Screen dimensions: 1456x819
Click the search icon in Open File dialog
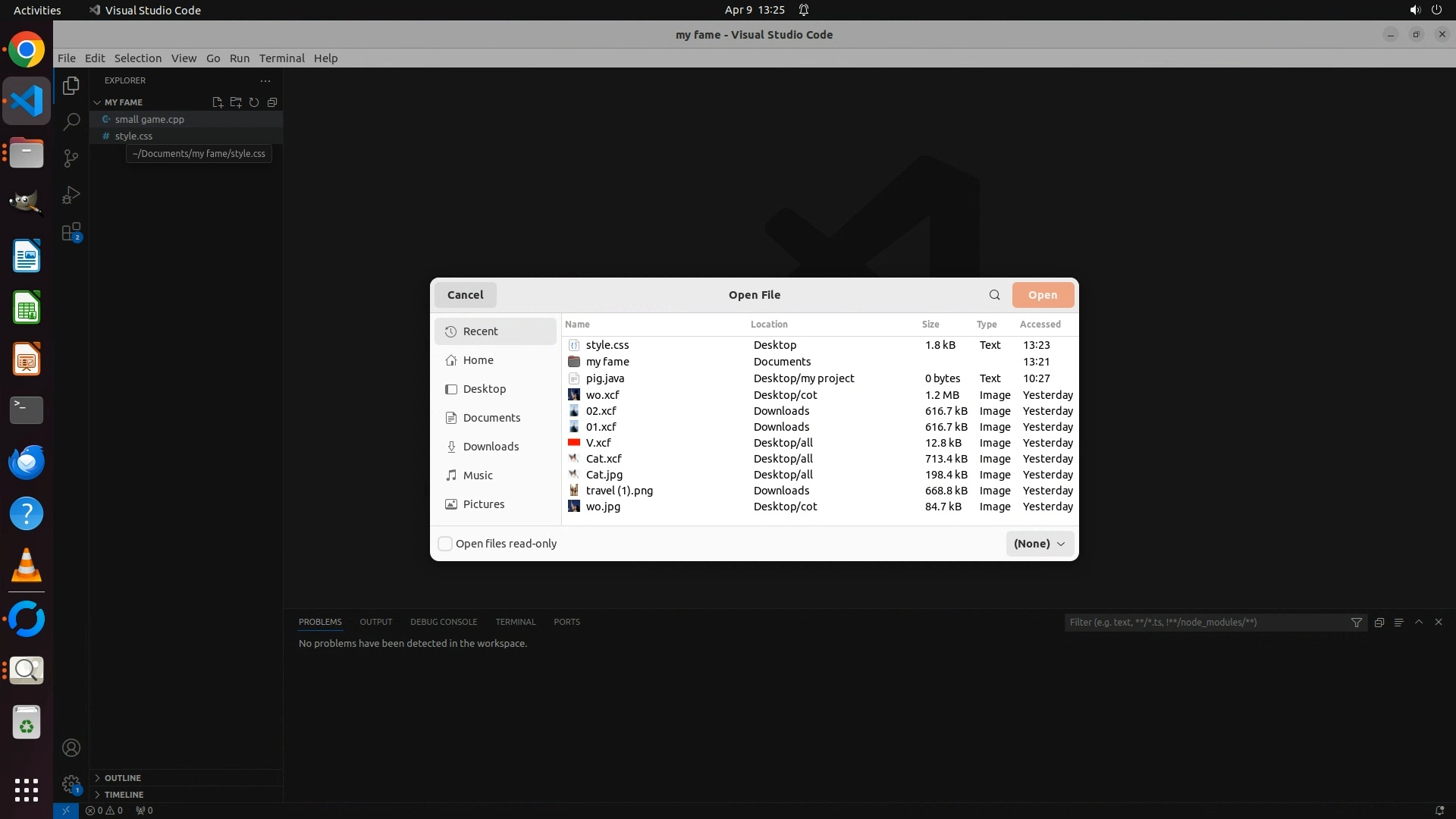tap(994, 295)
